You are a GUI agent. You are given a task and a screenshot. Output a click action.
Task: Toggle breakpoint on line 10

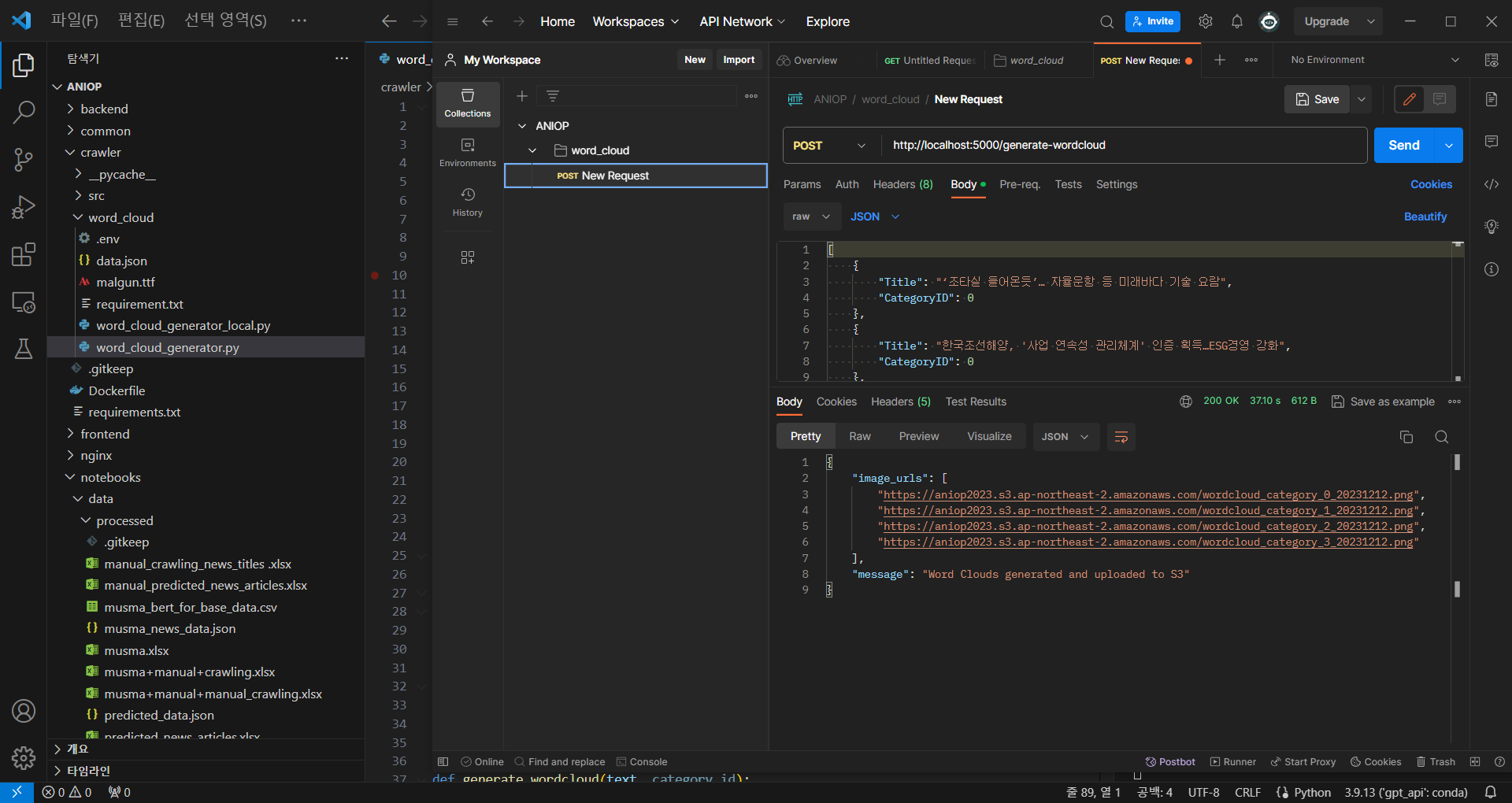click(376, 276)
